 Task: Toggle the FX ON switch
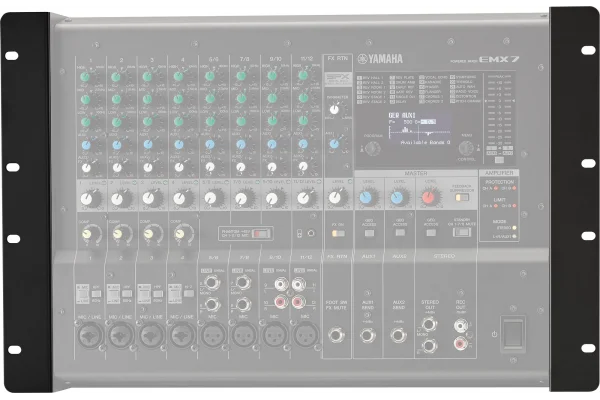[x=338, y=233]
